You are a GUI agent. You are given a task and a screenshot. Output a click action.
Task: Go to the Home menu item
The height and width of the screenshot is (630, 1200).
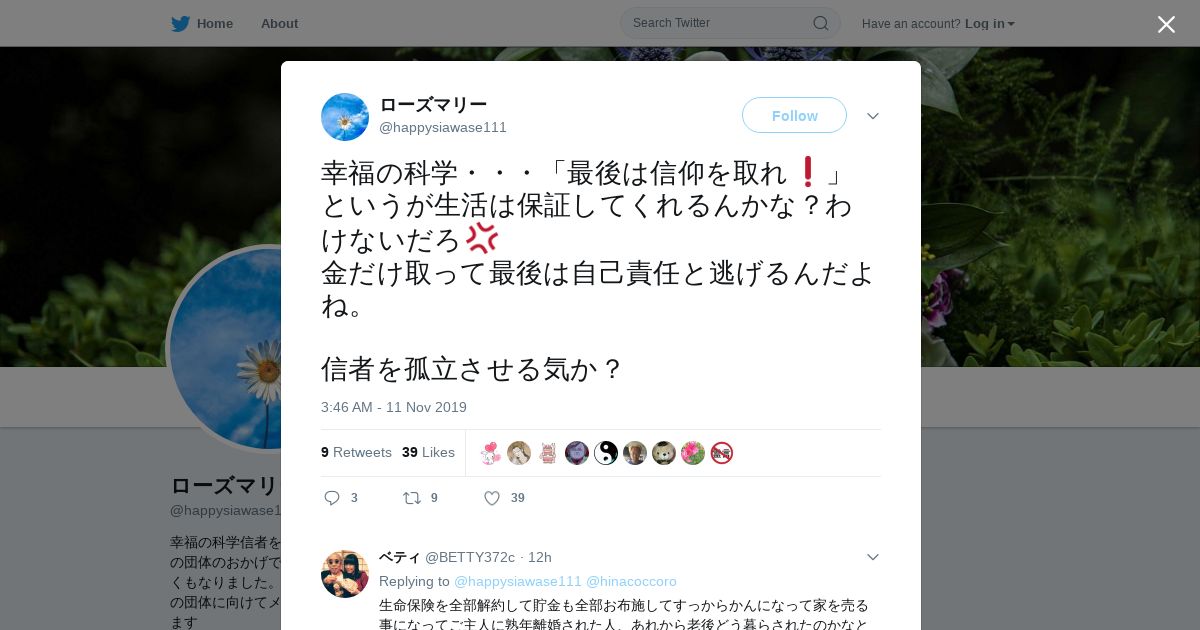pyautogui.click(x=214, y=24)
